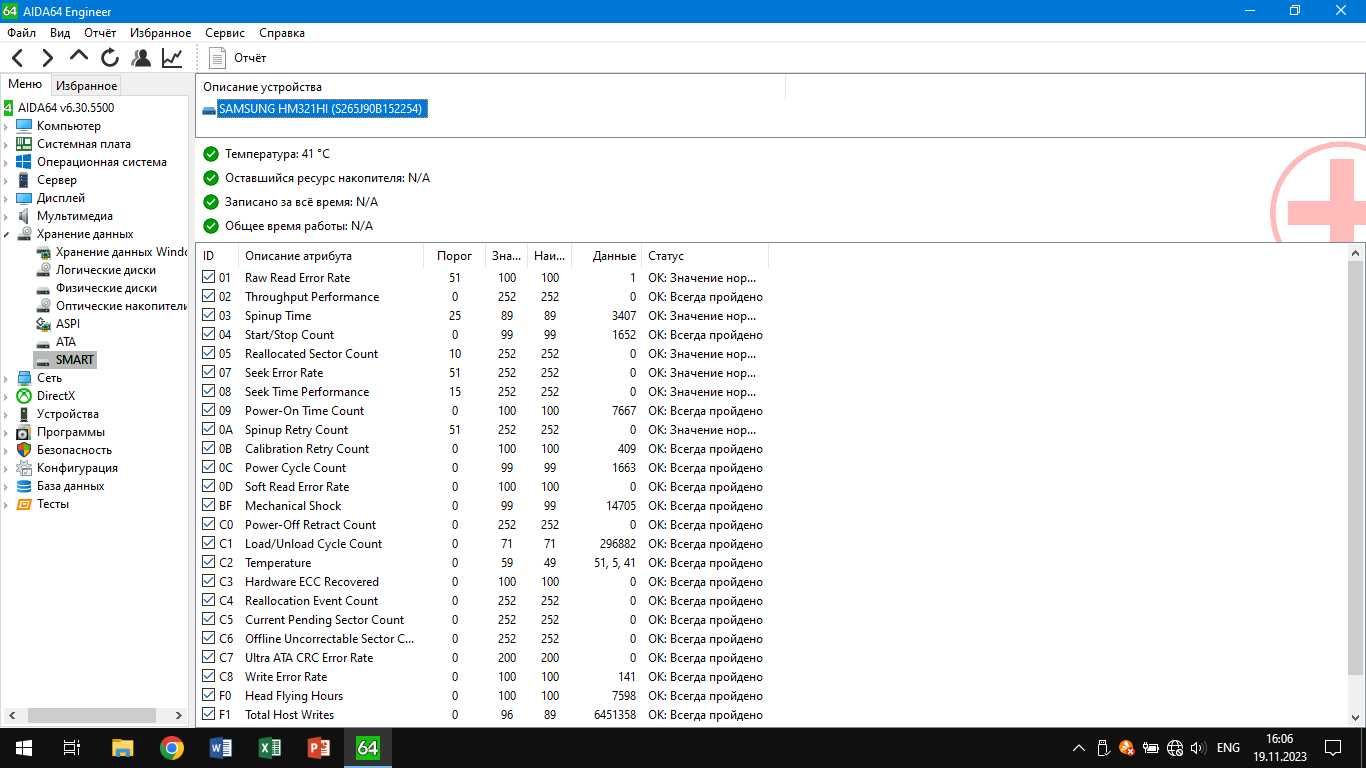Toggle the Power-On Time Count checkbox
The width and height of the screenshot is (1366, 768).
coord(208,410)
